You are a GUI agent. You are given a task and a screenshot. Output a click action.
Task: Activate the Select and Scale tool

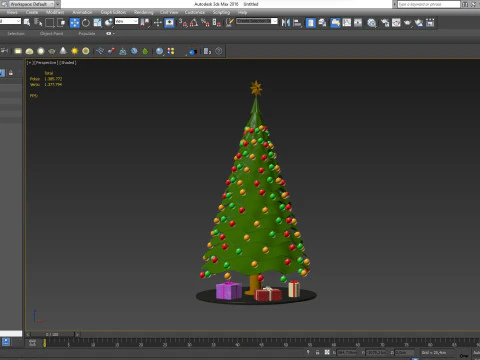click(97, 22)
